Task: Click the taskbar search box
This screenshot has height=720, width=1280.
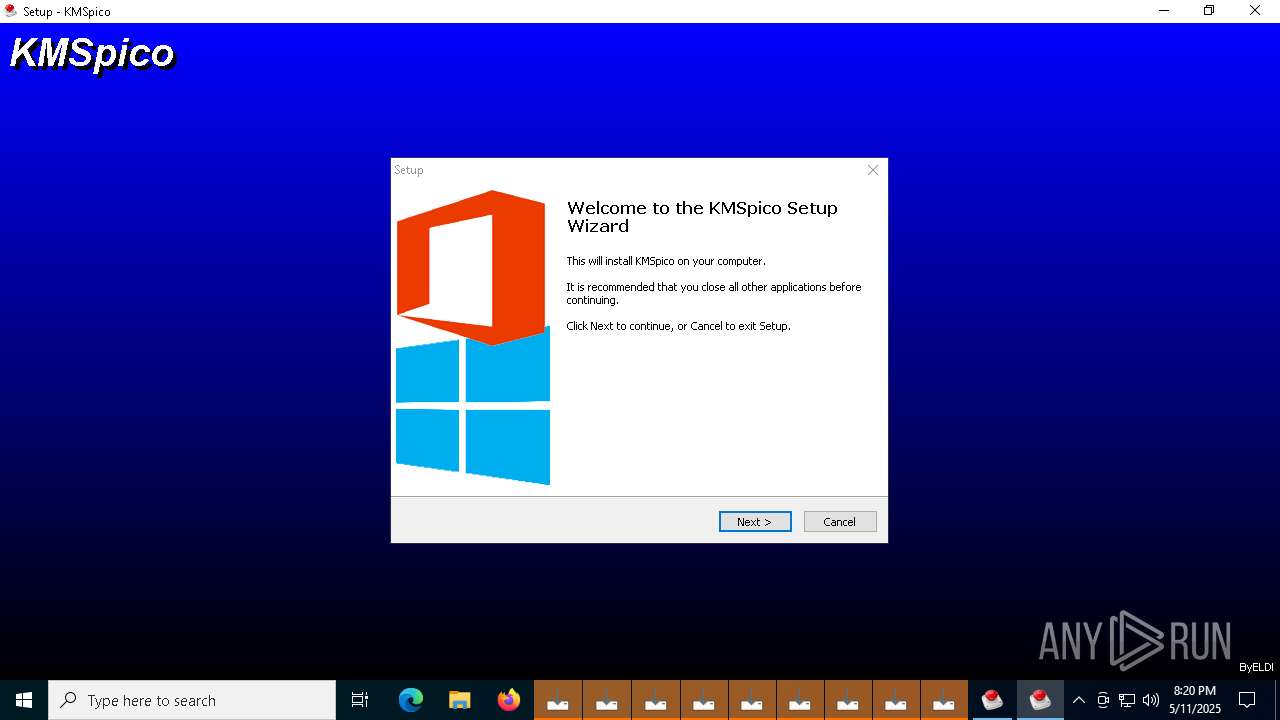Action: (192, 700)
